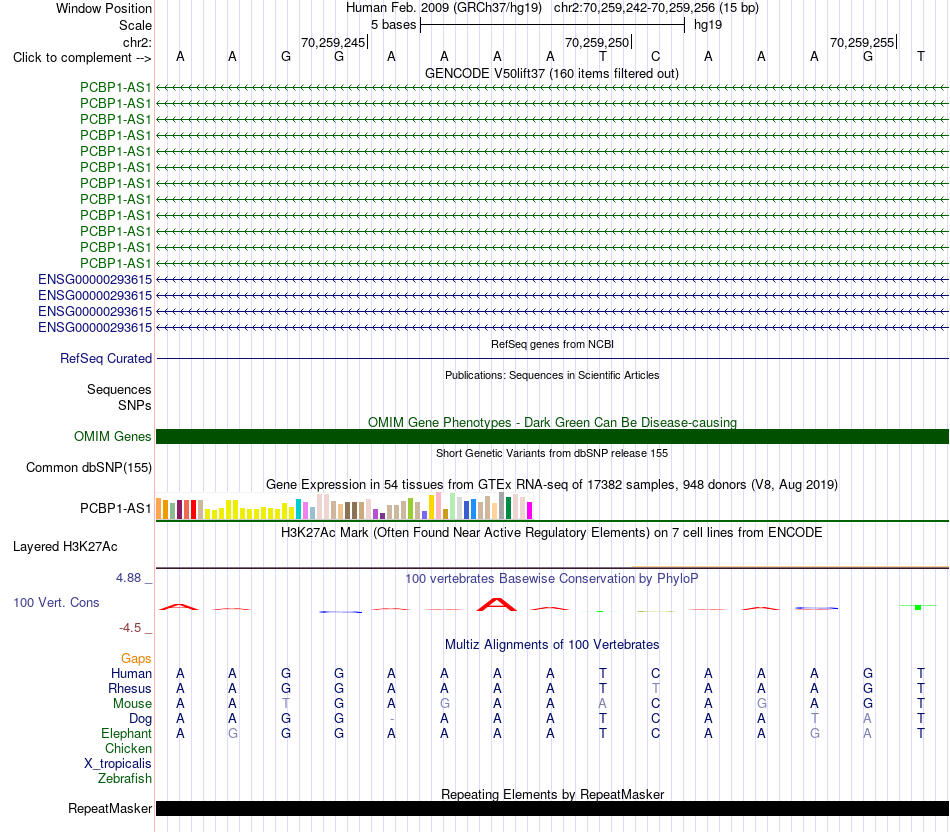The width and height of the screenshot is (950, 832).
Task: Click the Scale label
Action: coord(135,25)
